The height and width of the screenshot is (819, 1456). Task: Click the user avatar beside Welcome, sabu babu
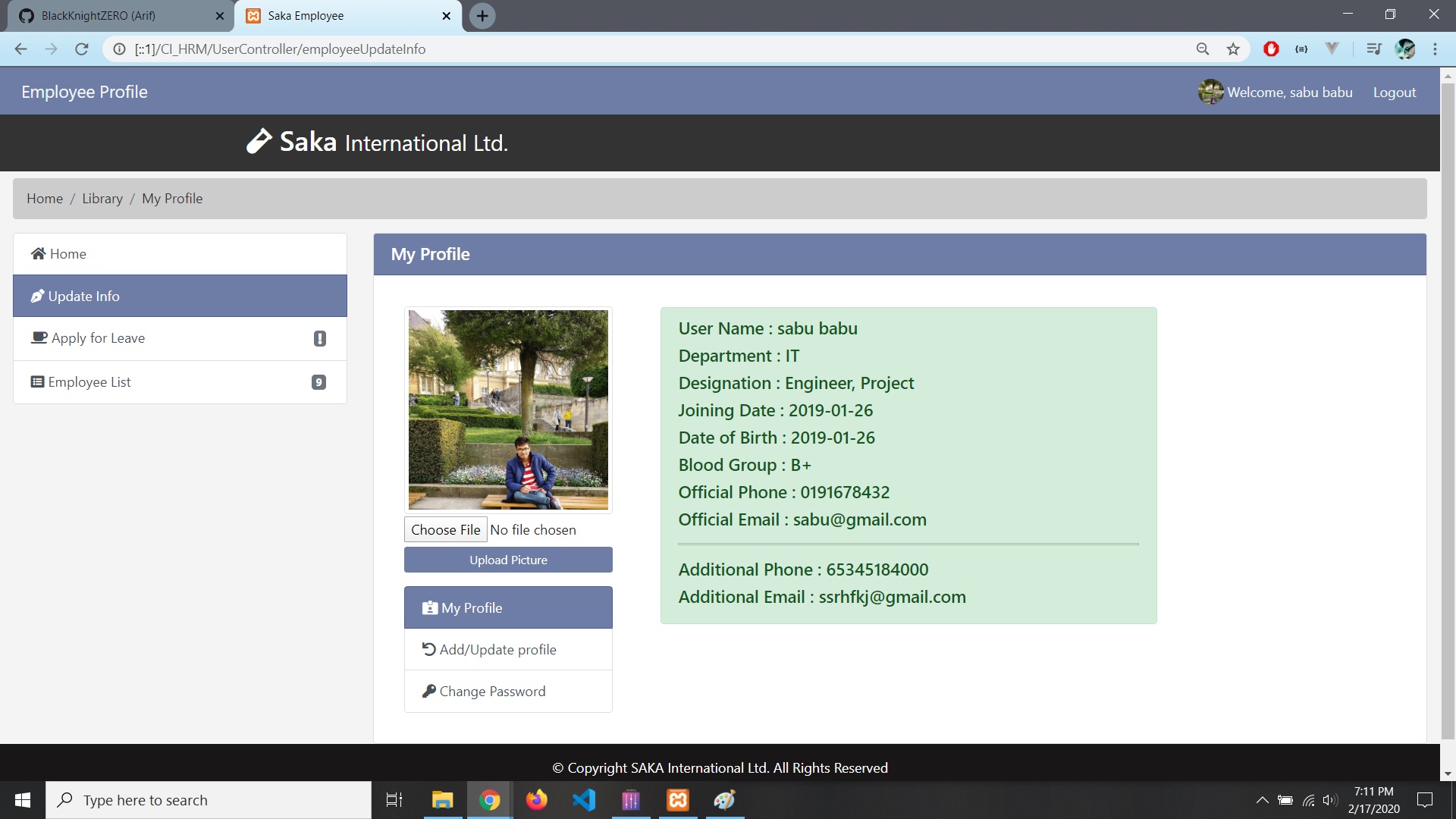(x=1210, y=91)
